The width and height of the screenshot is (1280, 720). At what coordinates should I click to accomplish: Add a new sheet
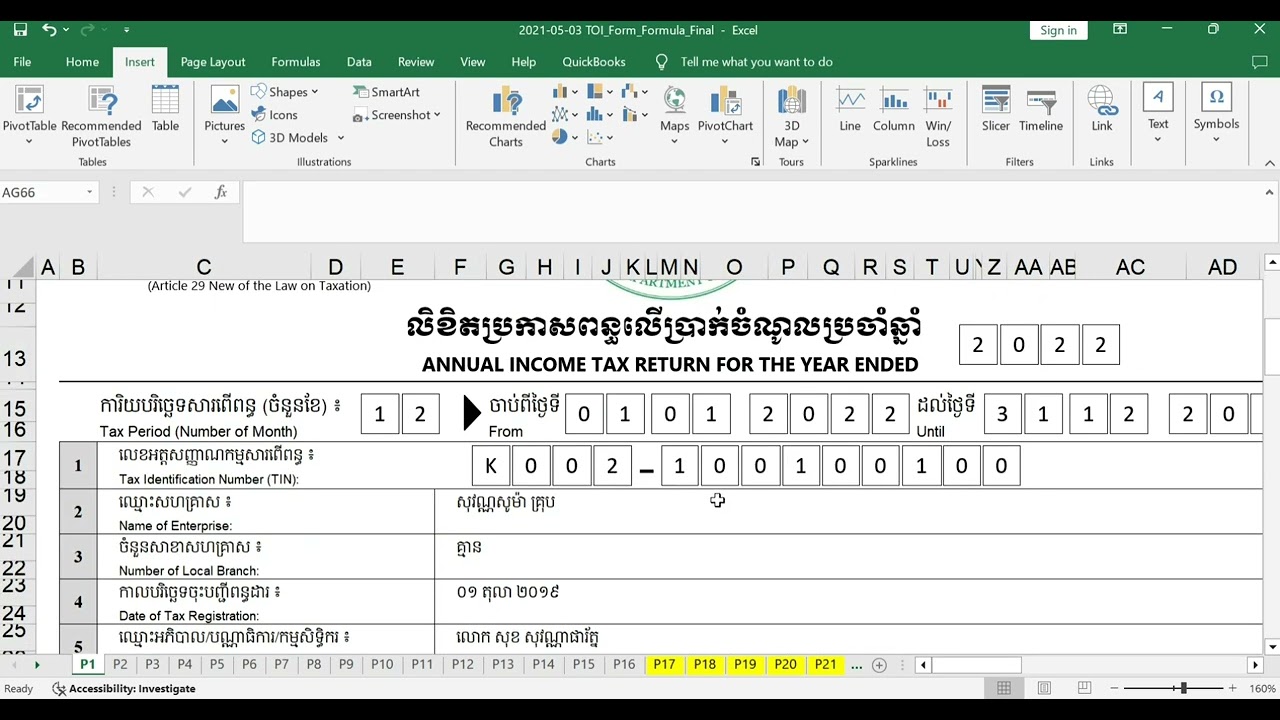(879, 665)
